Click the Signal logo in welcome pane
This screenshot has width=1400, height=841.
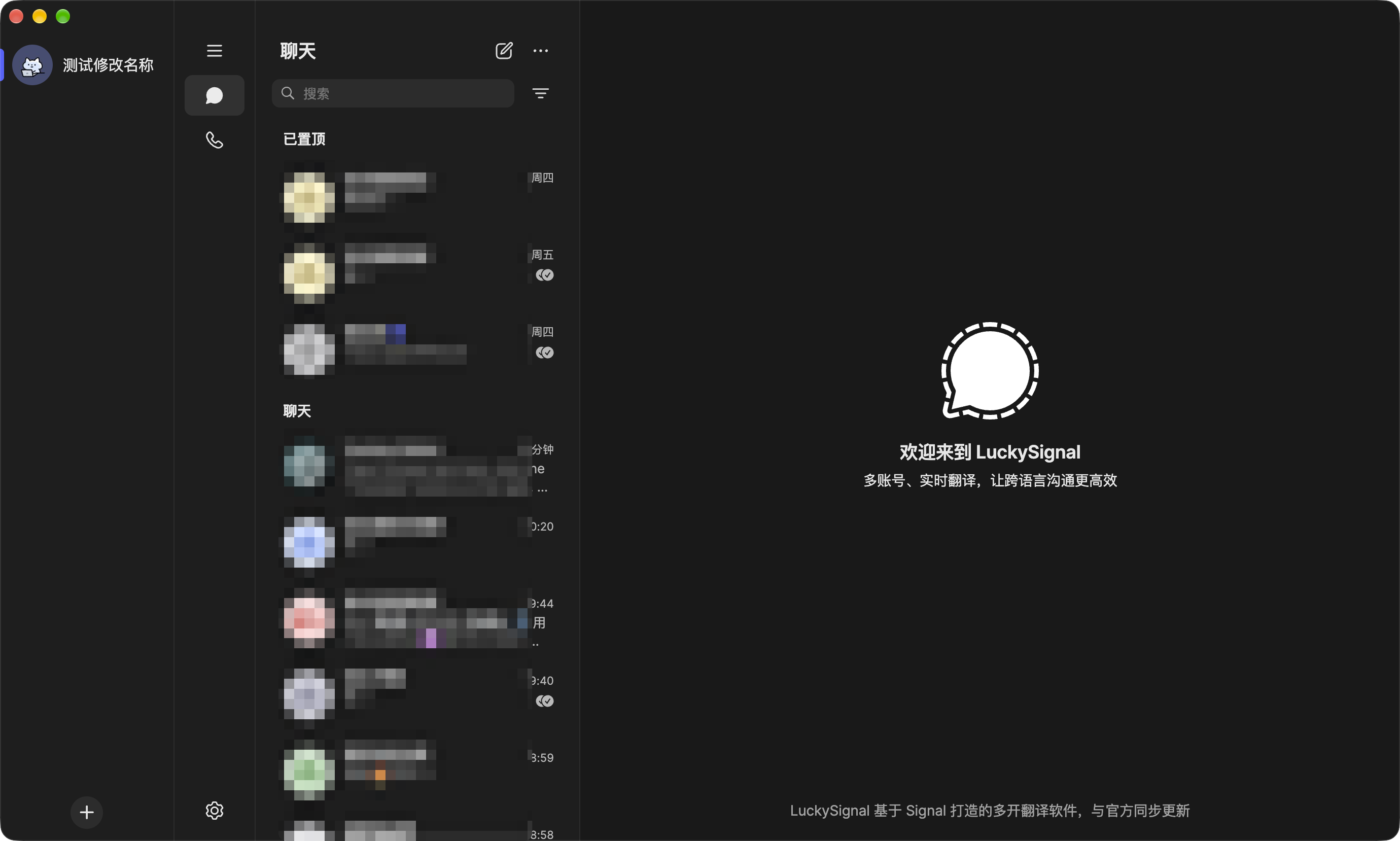coord(989,371)
